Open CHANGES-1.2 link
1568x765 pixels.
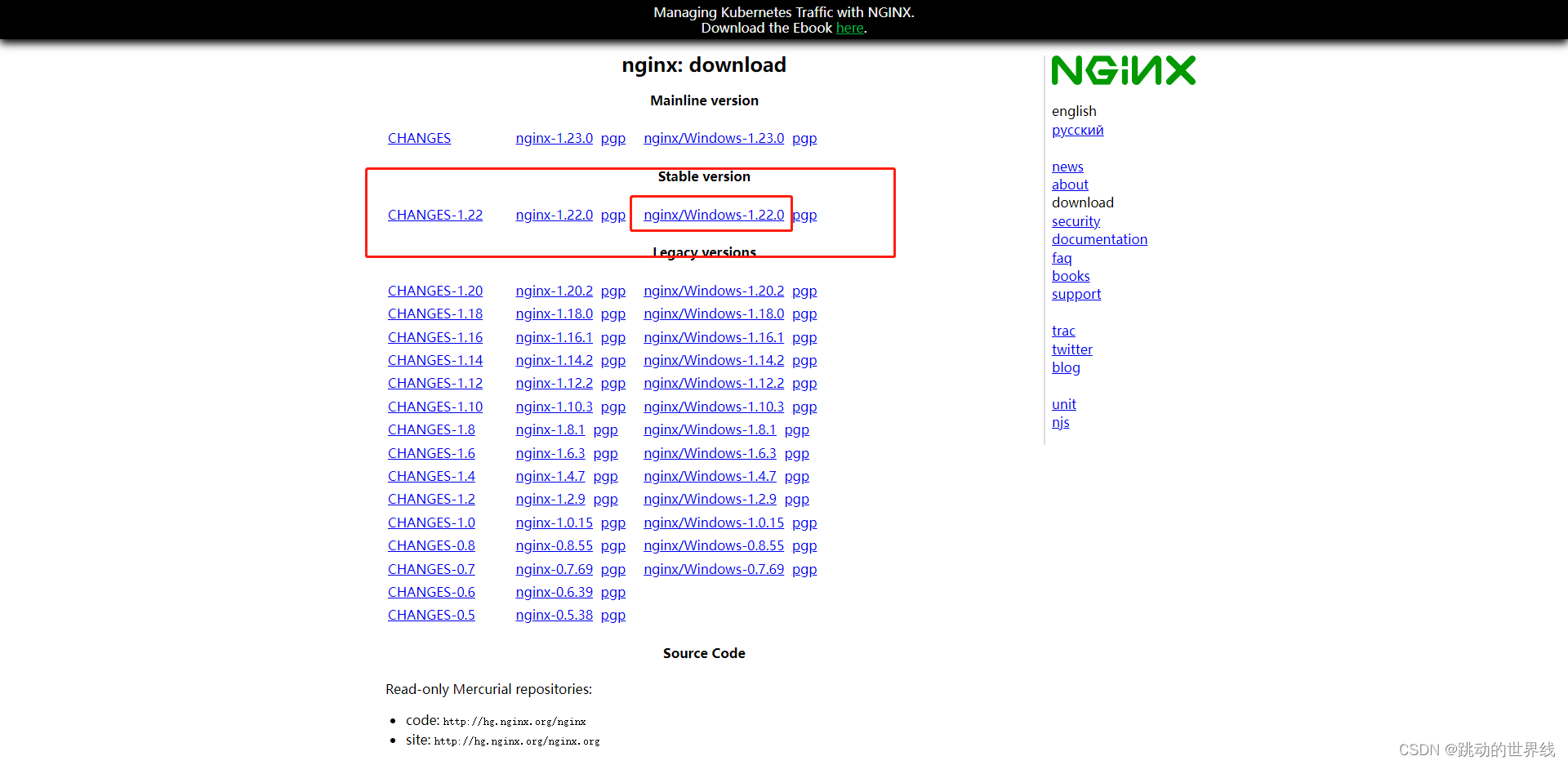click(431, 499)
